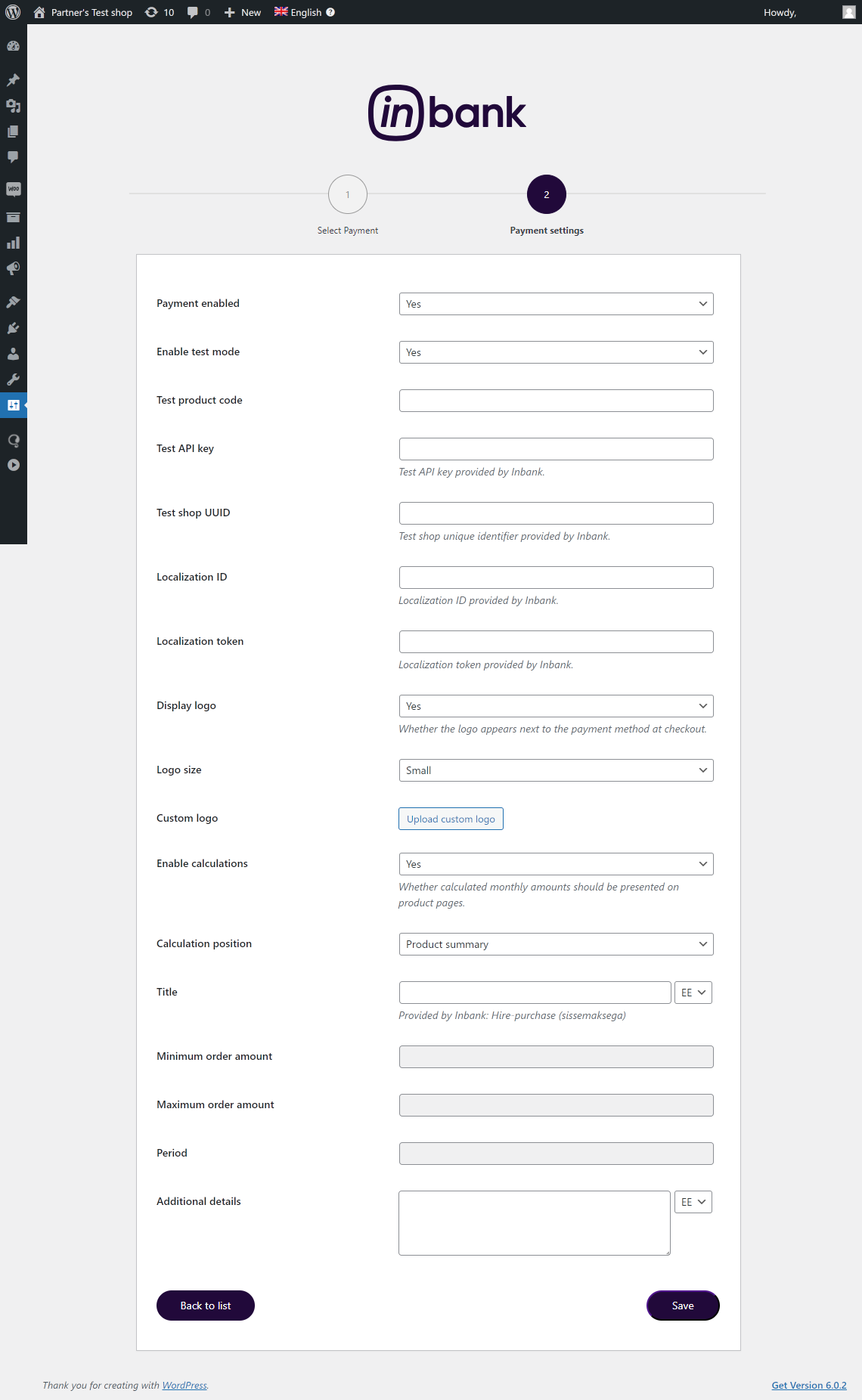Click Upload custom logo button
862x1400 pixels.
pos(451,819)
